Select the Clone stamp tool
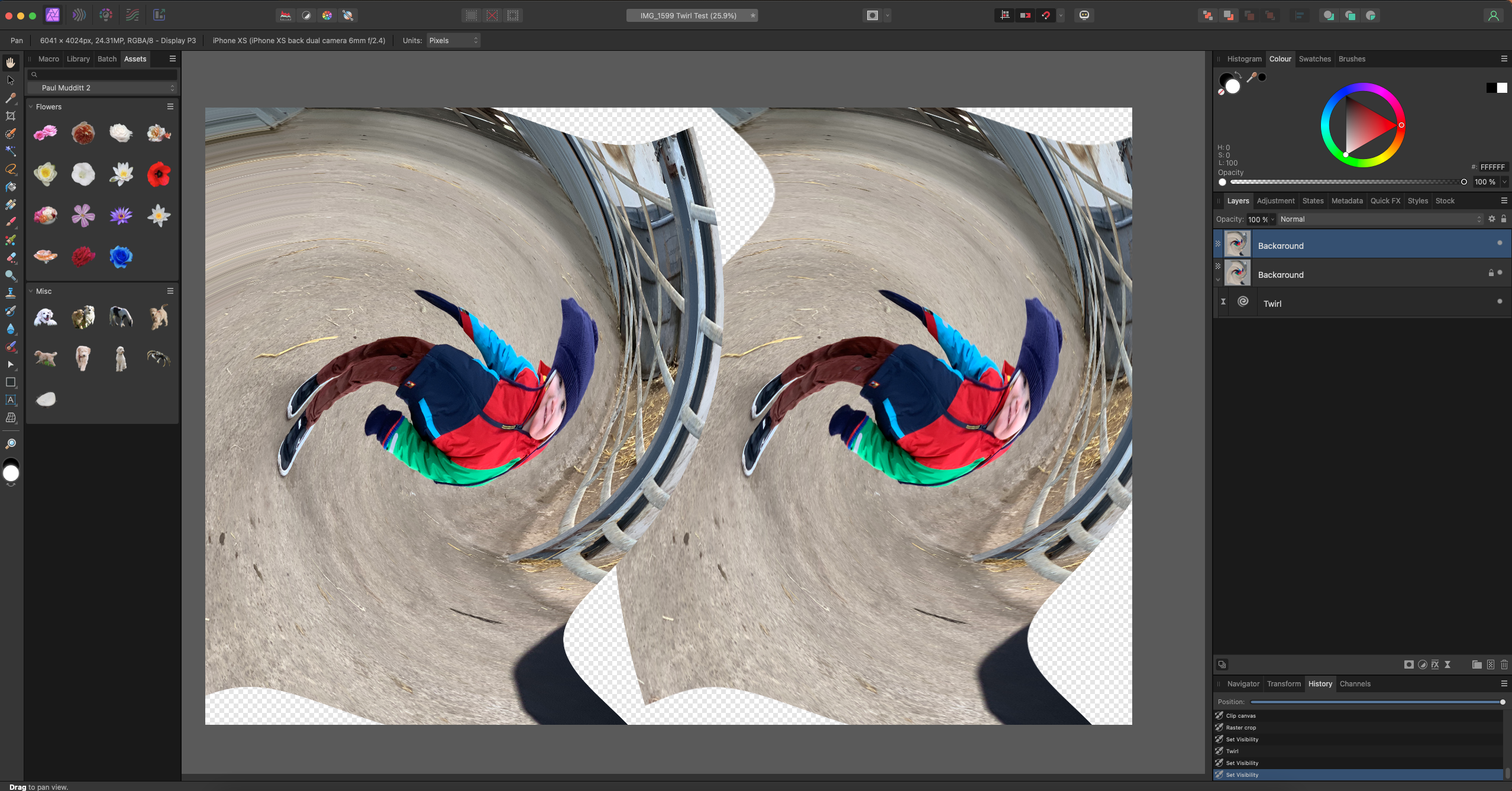 tap(11, 293)
